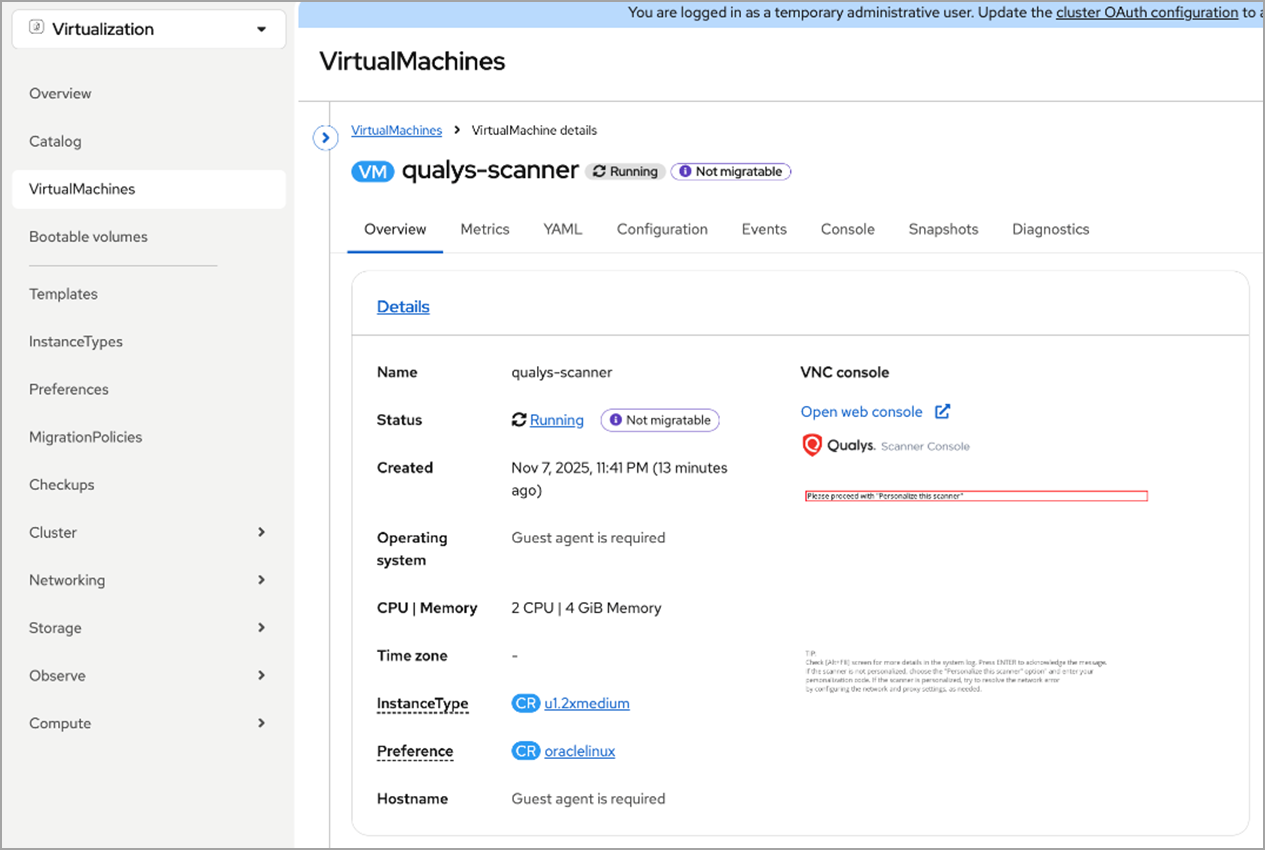Click the cluster OAuth configuration link

1147,13
